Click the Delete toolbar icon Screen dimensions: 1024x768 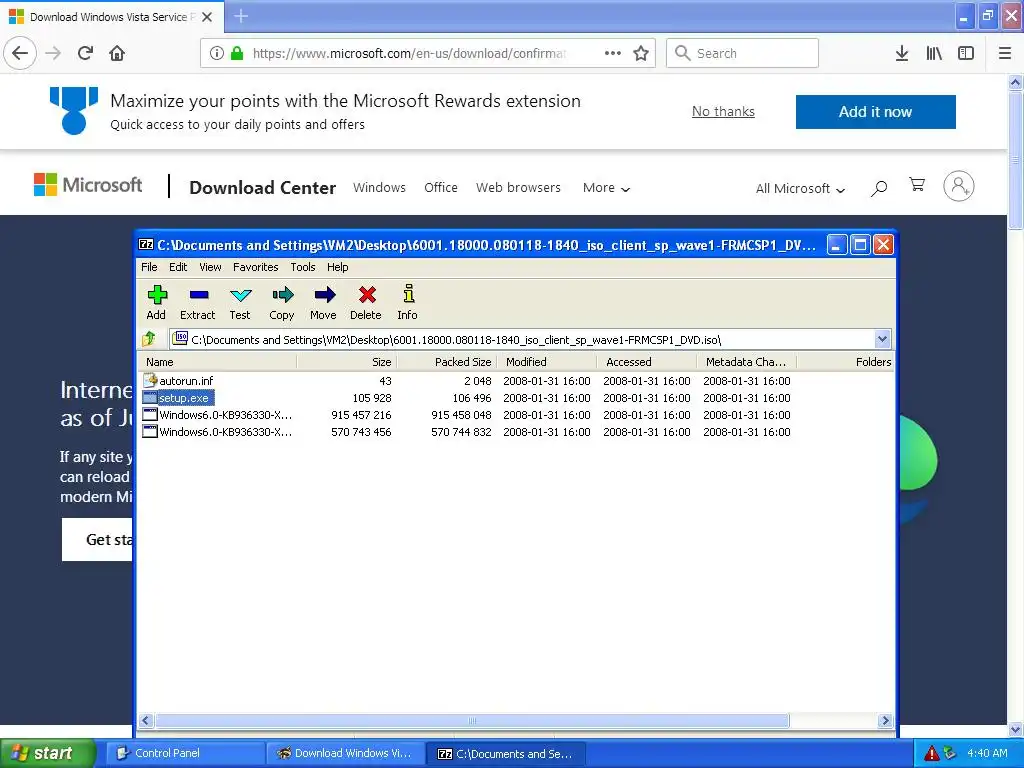366,302
